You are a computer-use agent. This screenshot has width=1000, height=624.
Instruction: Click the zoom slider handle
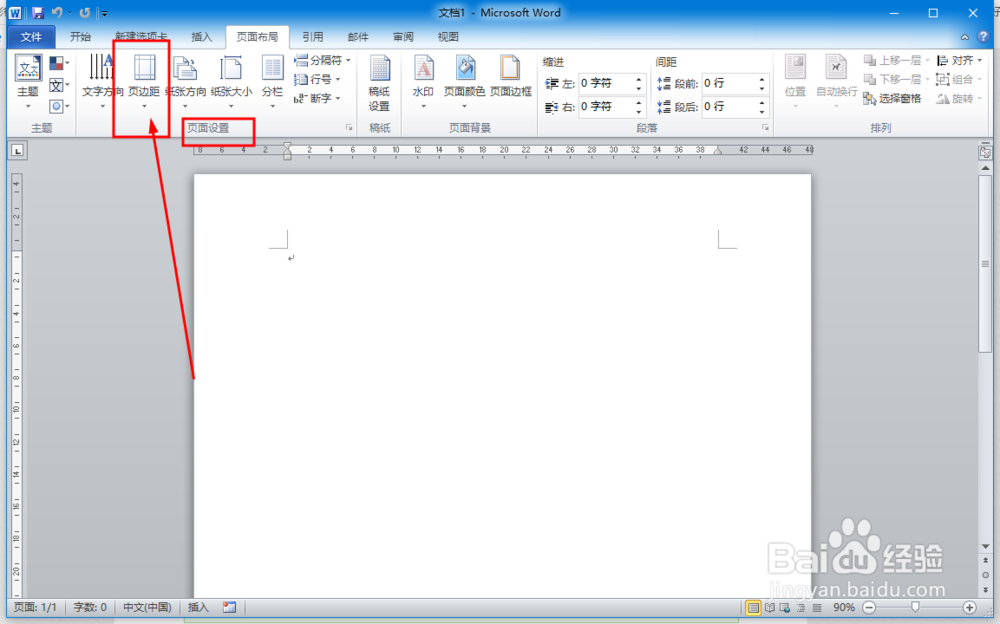click(x=915, y=607)
